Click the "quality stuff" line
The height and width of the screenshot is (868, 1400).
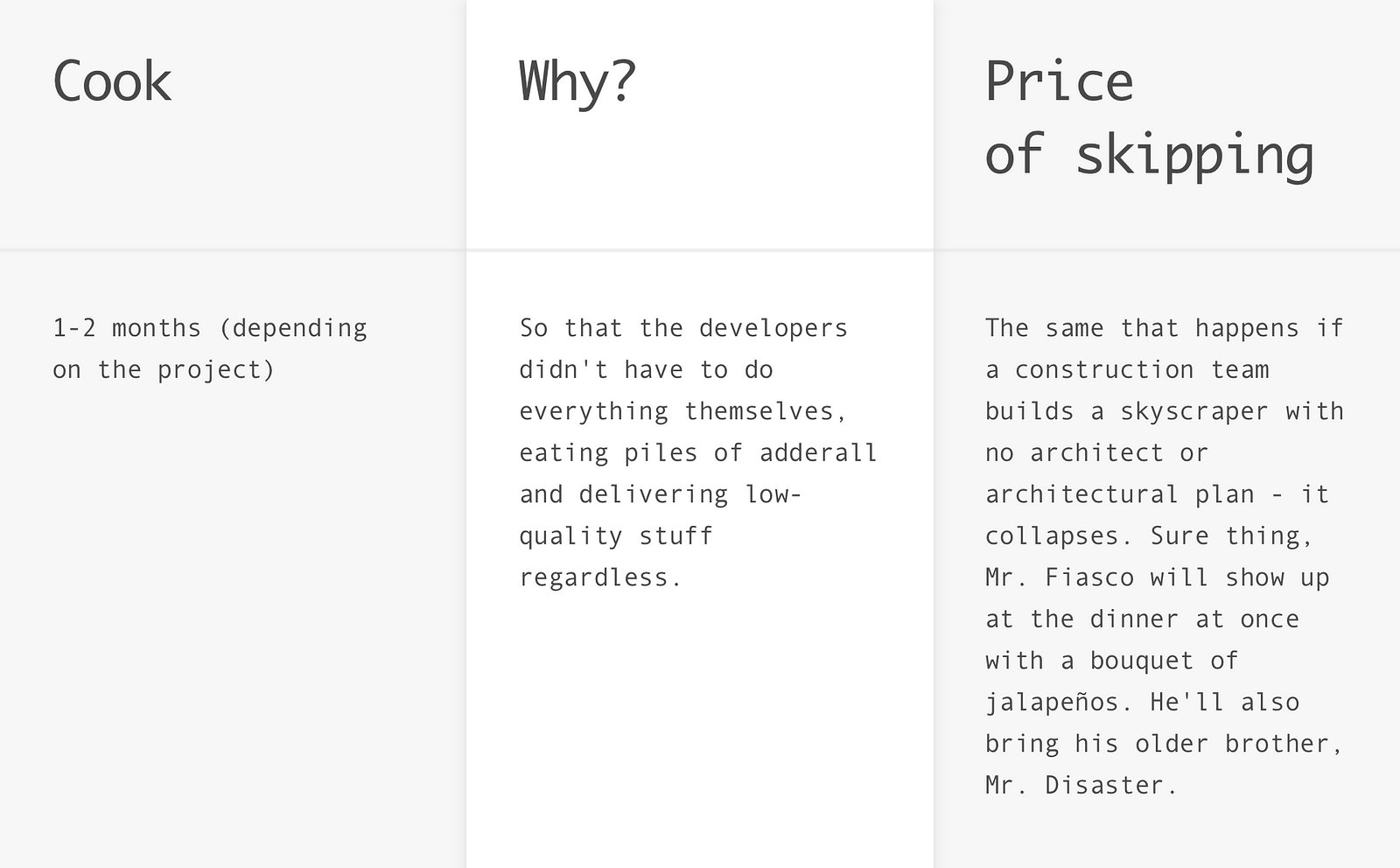(x=616, y=535)
